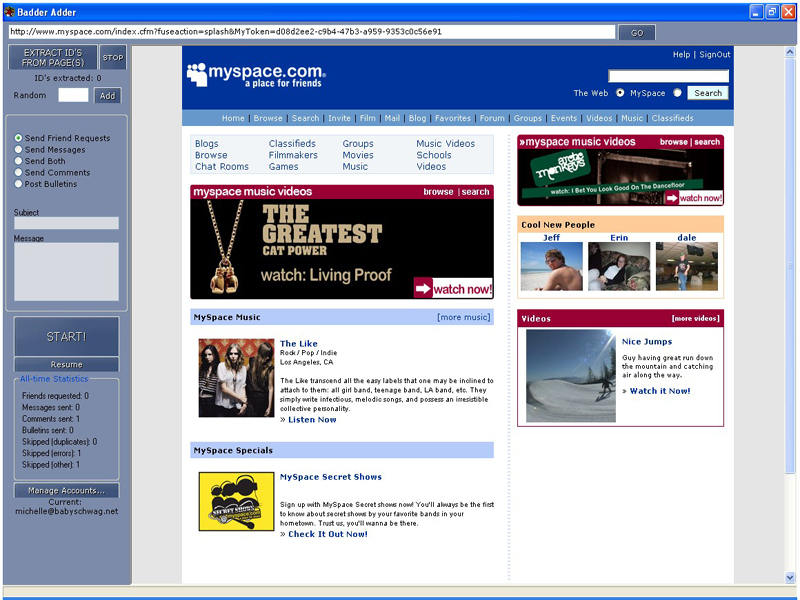Viewport: 800px width, 600px height.
Task: Select Send Friend Requests option
Action: tap(18, 138)
